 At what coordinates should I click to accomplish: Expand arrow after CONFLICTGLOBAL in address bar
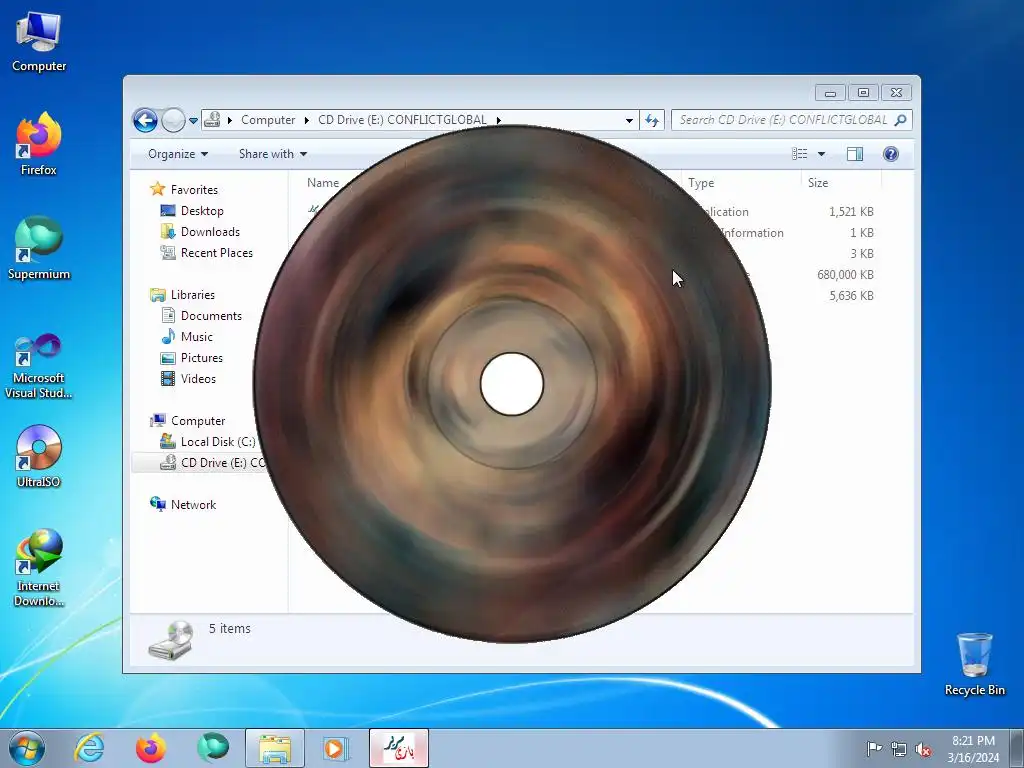498,120
